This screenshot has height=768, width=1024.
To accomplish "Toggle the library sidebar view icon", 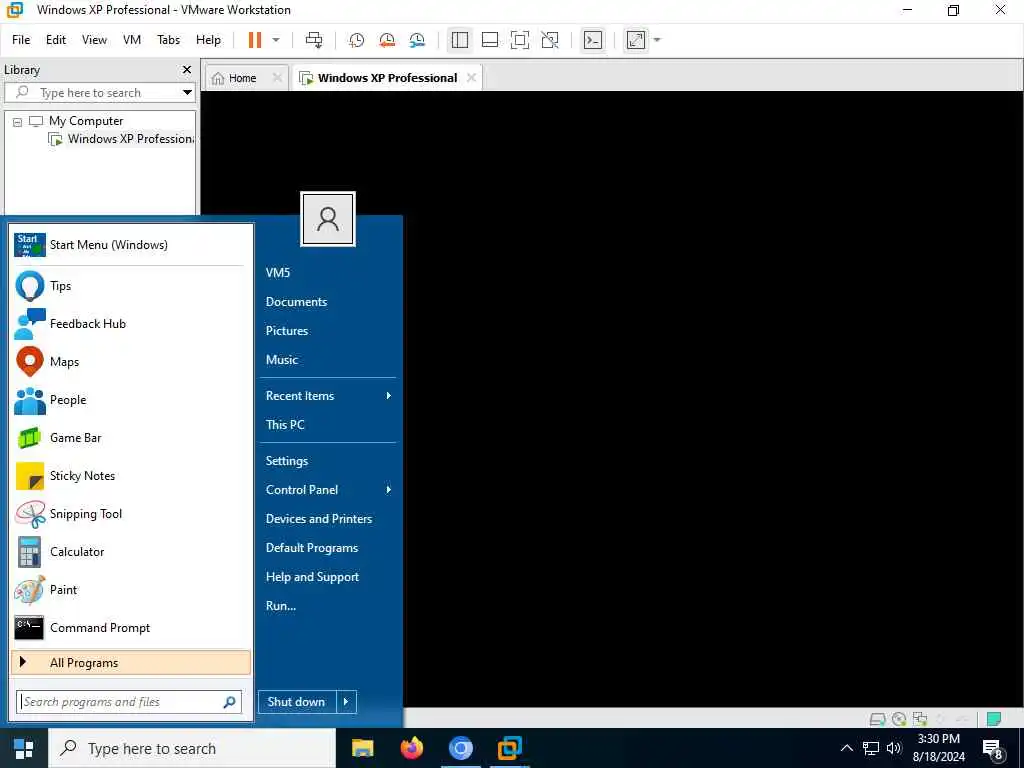I will pyautogui.click(x=460, y=40).
